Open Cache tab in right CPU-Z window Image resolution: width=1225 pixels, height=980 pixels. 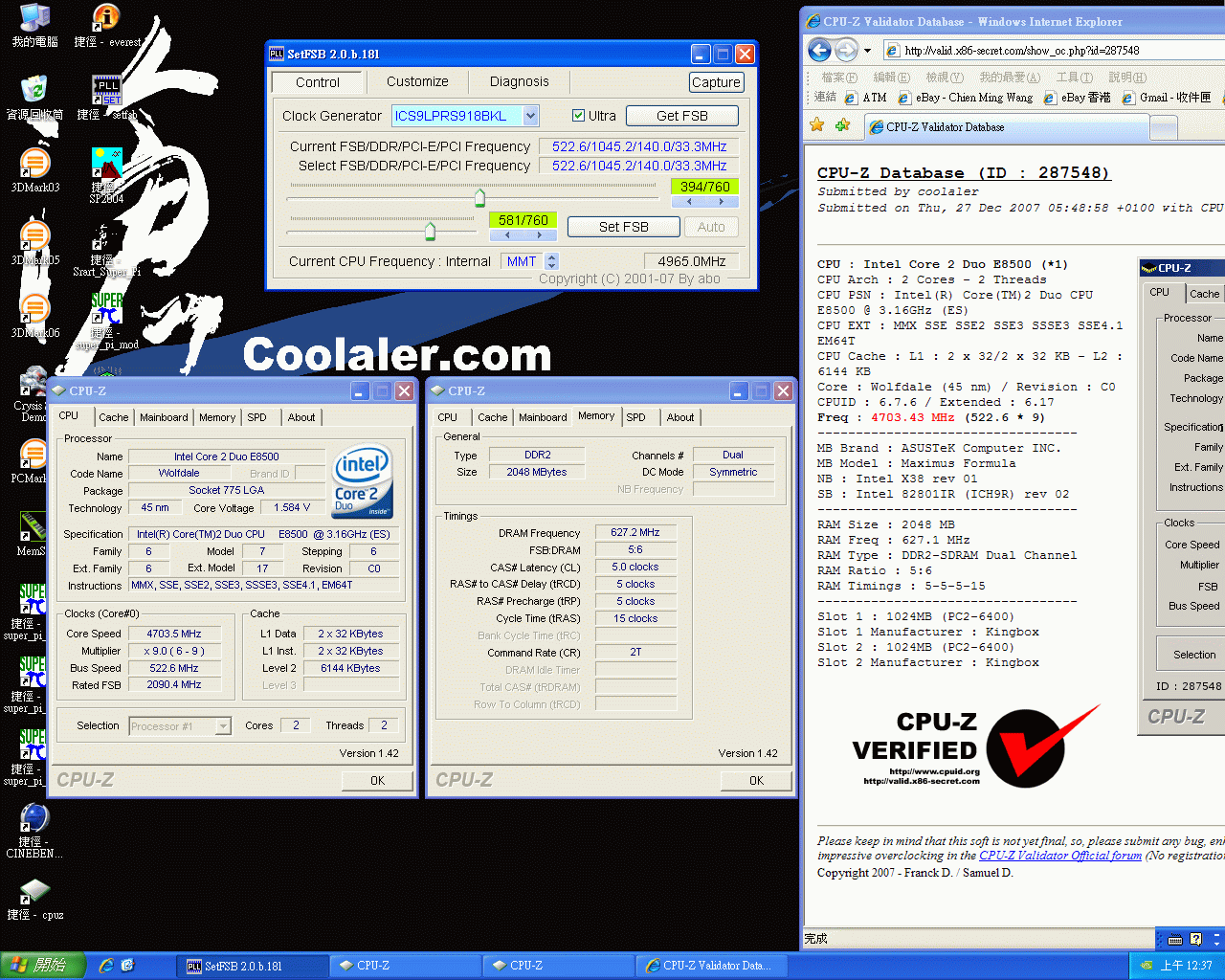click(493, 417)
